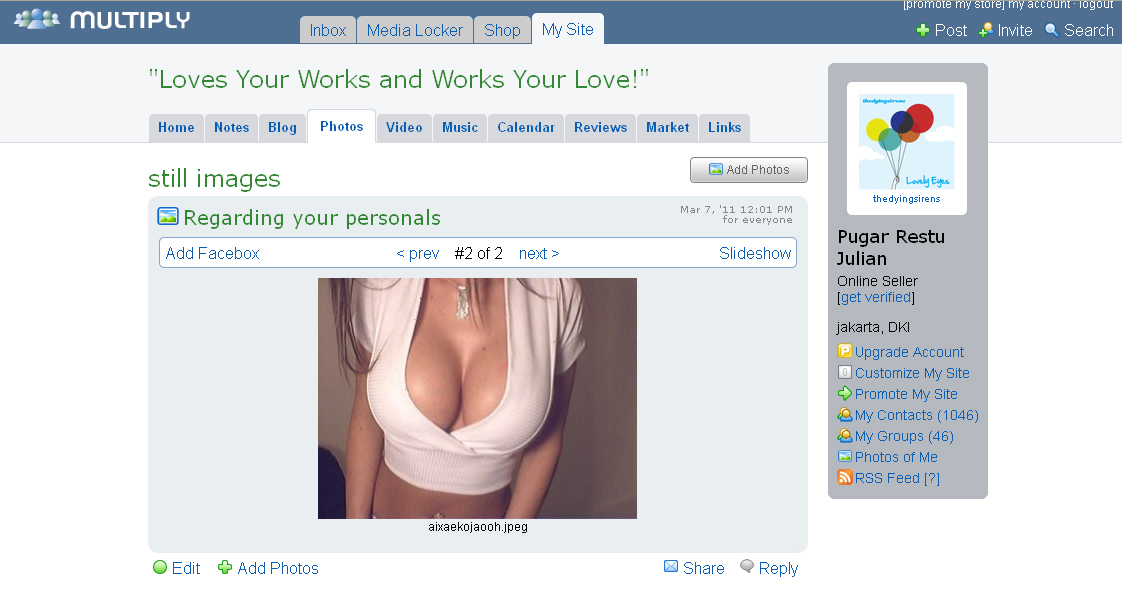
Task: Open the Inbox tab
Action: 328,30
